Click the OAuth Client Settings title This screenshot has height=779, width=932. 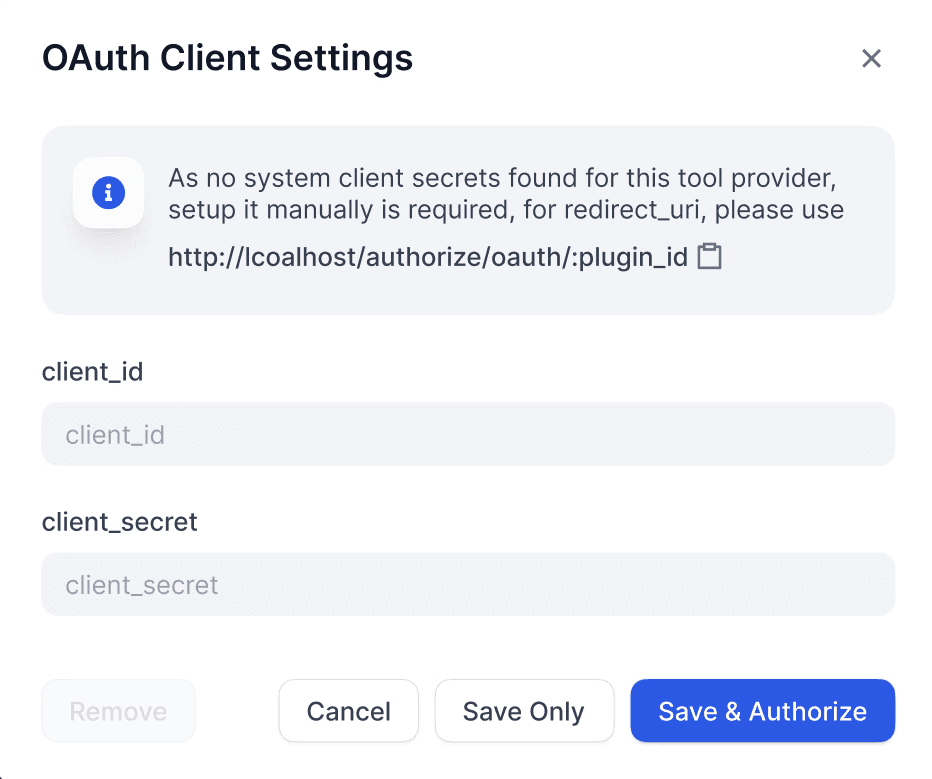tap(227, 58)
